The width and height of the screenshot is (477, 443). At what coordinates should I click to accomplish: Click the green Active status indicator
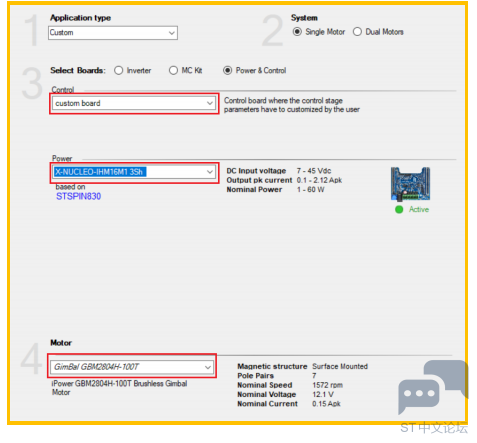[399, 209]
